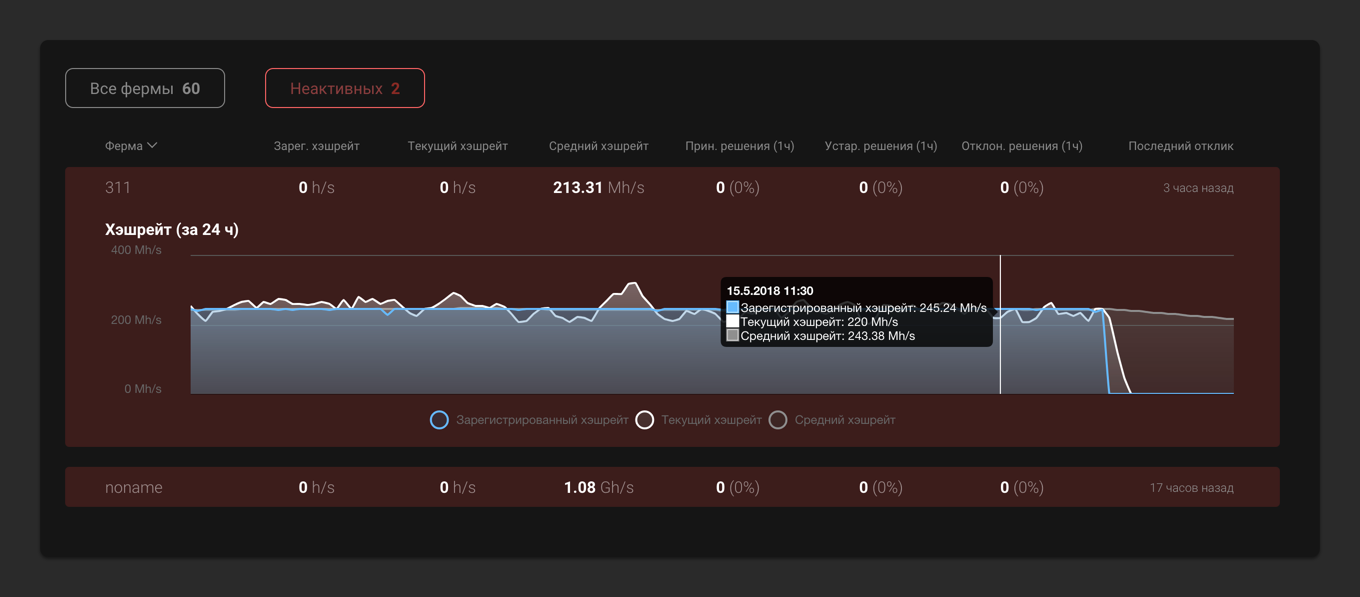Expand the farm row named noname

click(x=672, y=487)
